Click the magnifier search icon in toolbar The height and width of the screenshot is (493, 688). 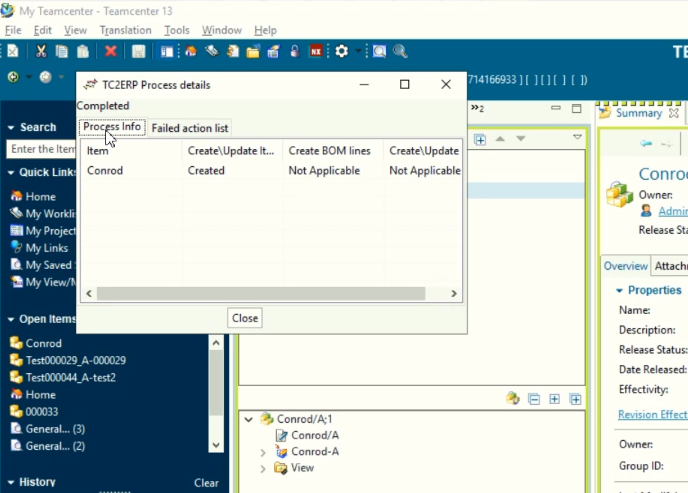click(400, 51)
